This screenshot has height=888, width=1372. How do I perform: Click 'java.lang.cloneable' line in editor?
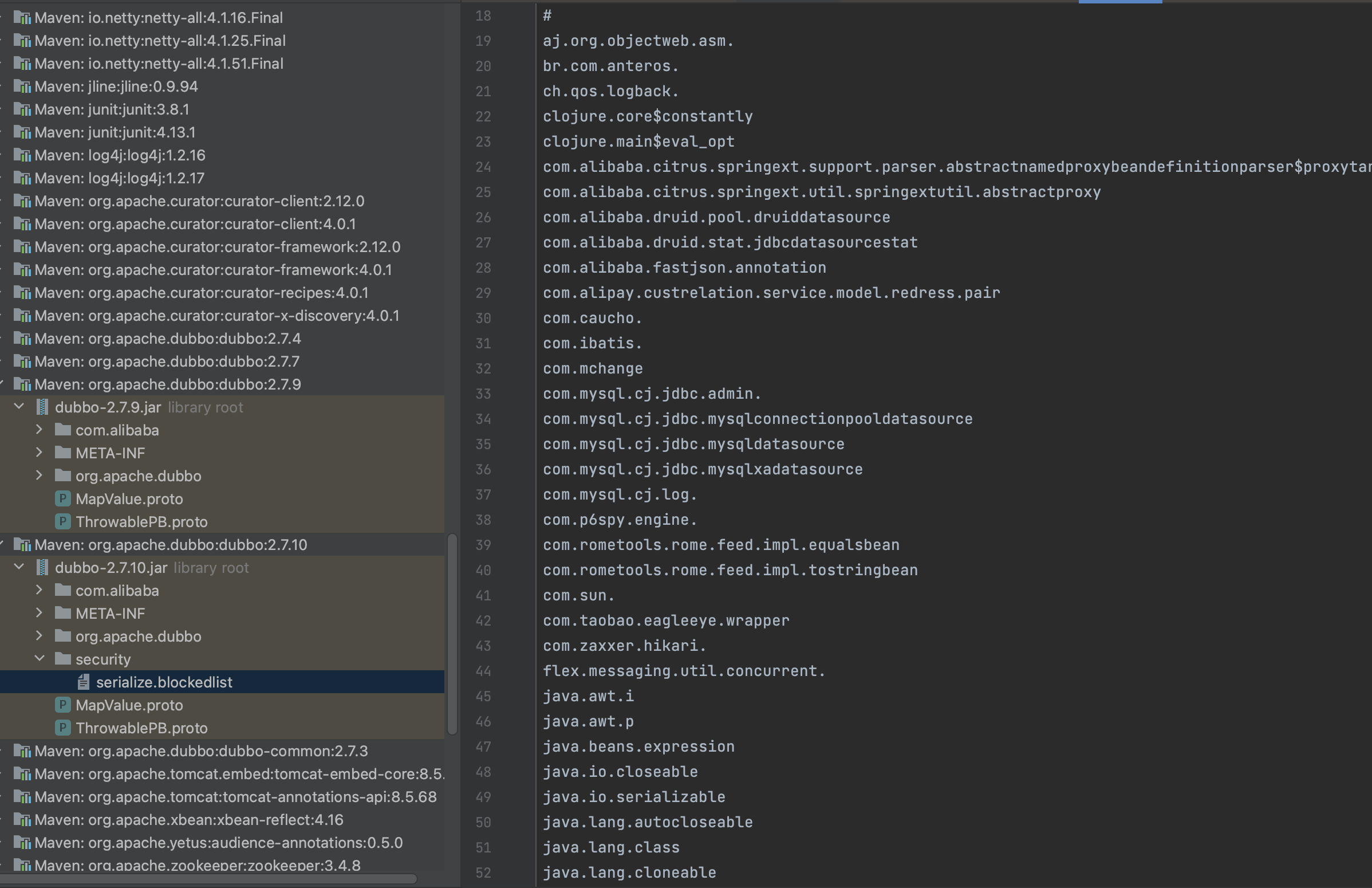point(629,873)
